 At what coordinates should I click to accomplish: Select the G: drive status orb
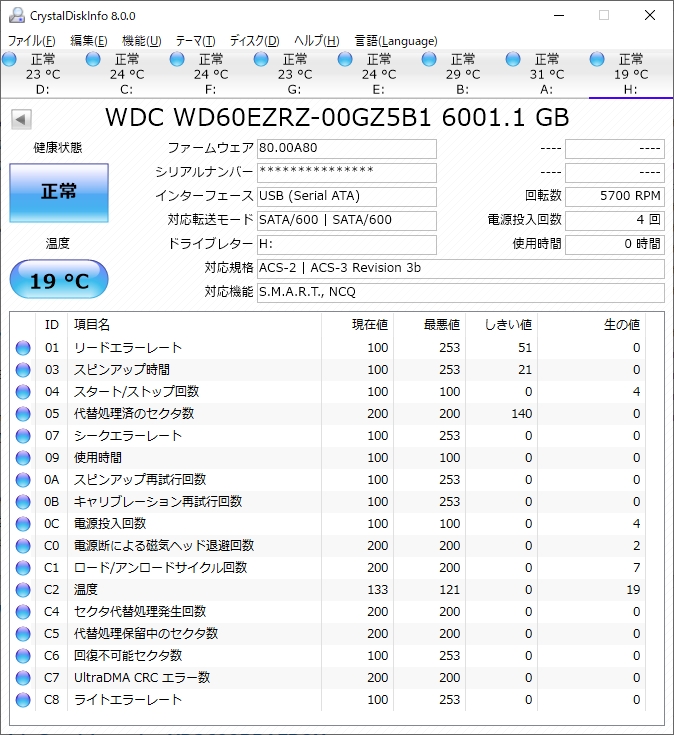(261, 60)
